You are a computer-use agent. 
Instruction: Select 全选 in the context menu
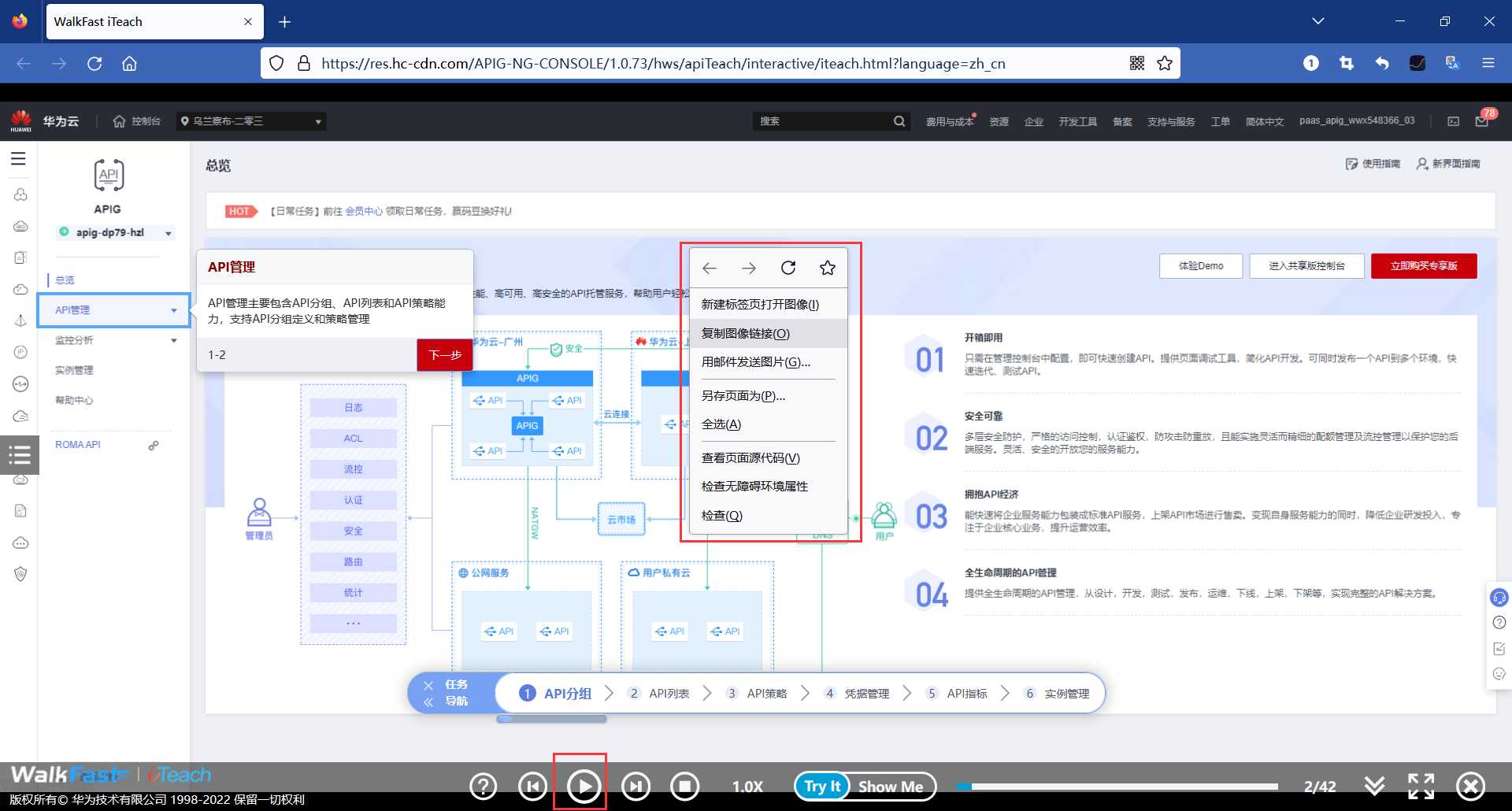click(768, 424)
